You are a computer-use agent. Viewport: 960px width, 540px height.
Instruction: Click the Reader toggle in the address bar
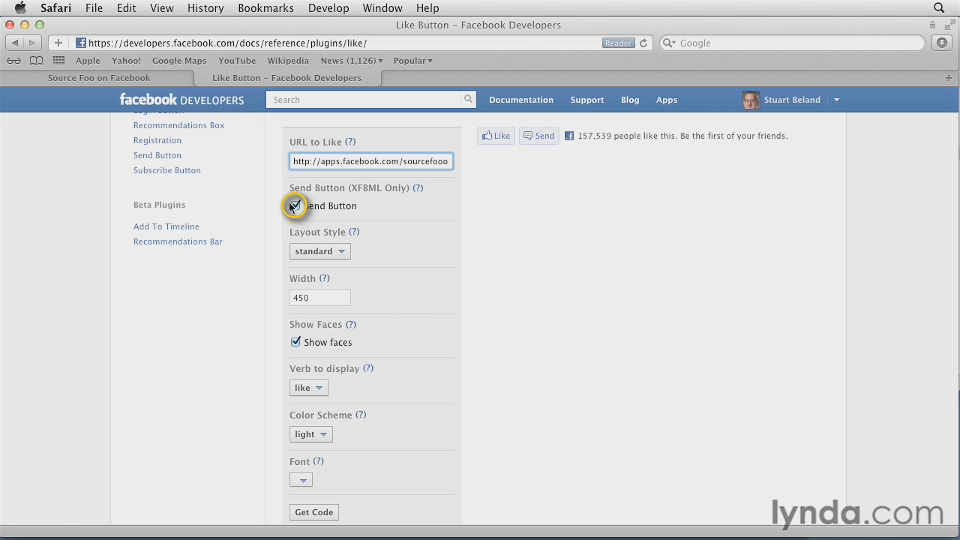click(618, 43)
